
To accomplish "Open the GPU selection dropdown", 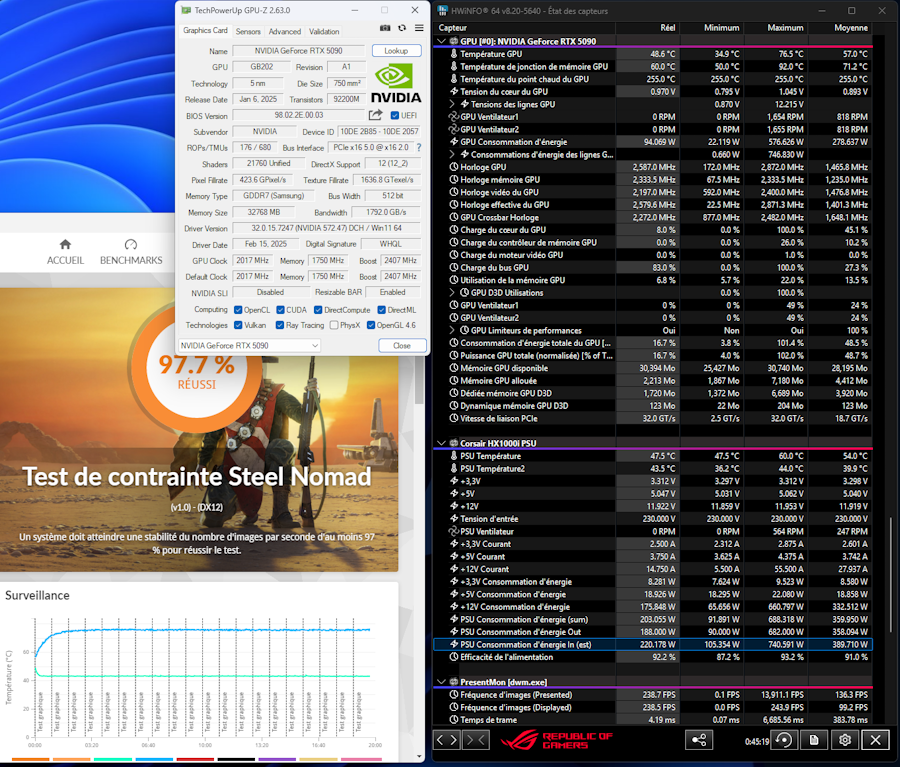I will [249, 345].
